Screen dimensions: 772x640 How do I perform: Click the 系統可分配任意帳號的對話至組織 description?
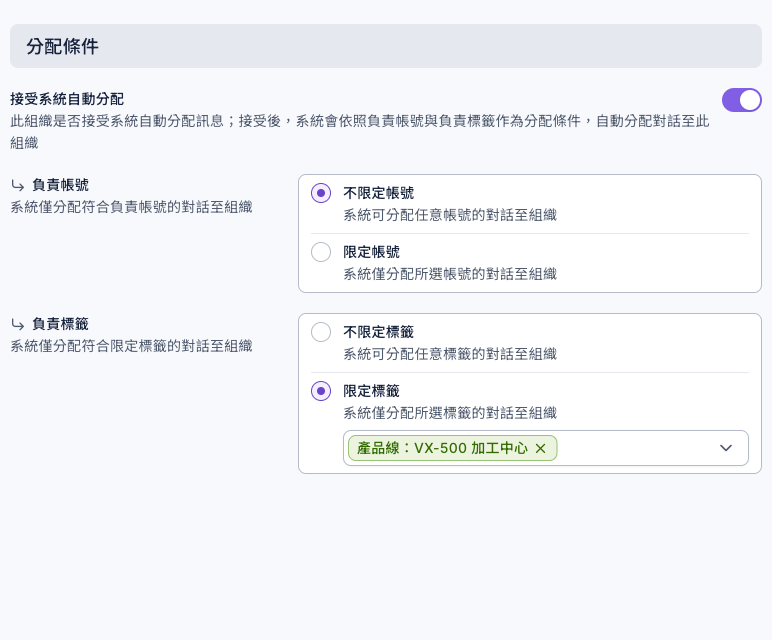450,215
